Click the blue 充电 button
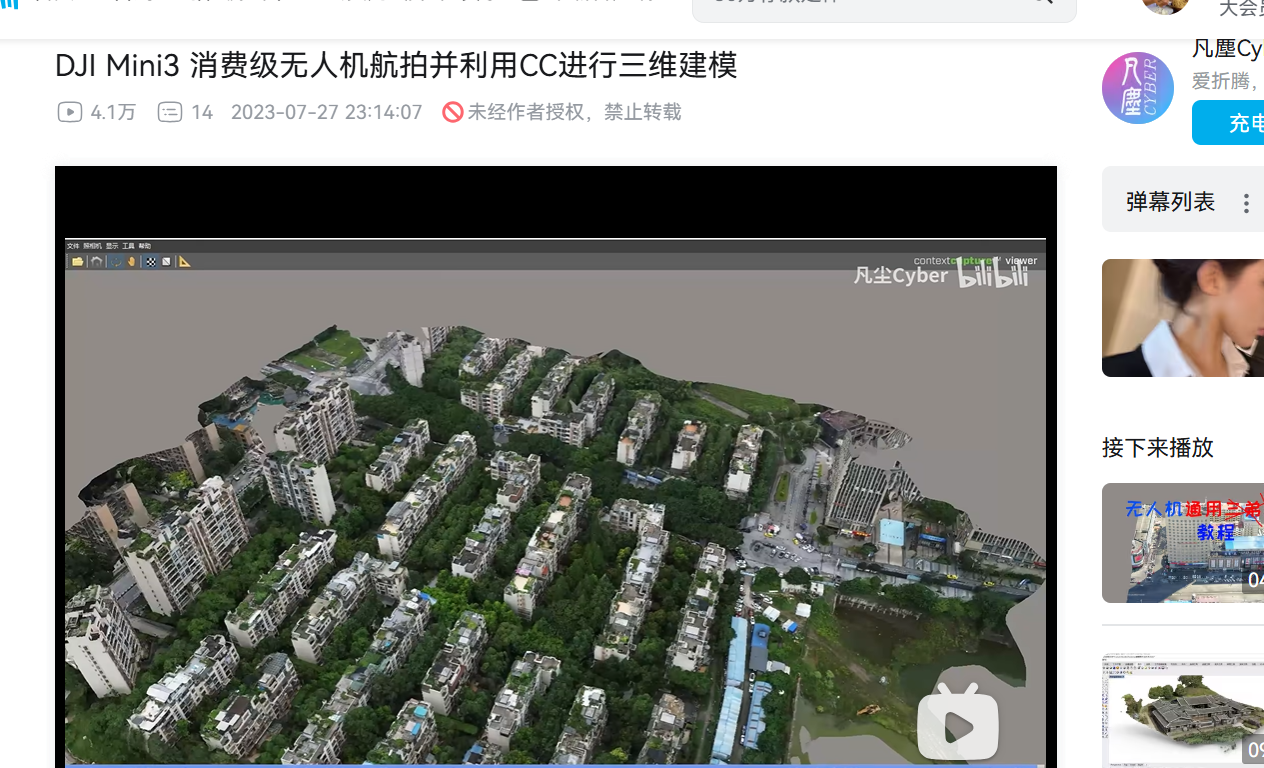This screenshot has height=768, width=1264. 1228,123
